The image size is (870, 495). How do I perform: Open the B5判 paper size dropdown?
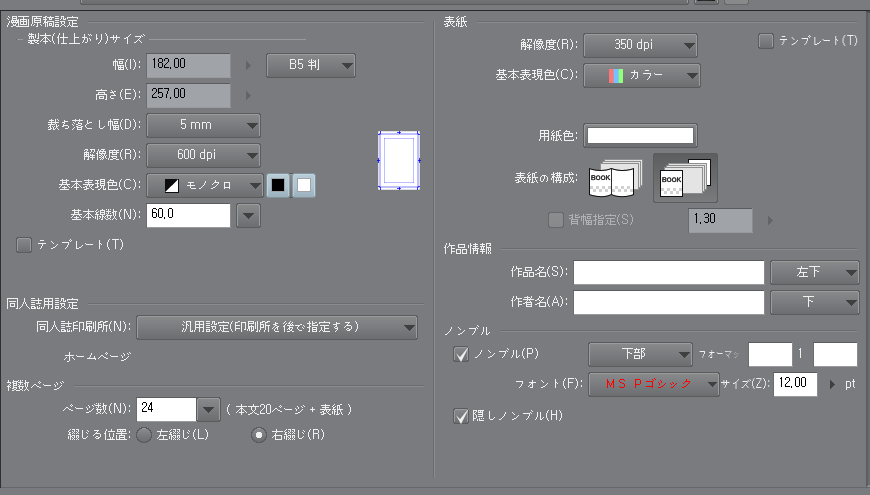point(311,65)
